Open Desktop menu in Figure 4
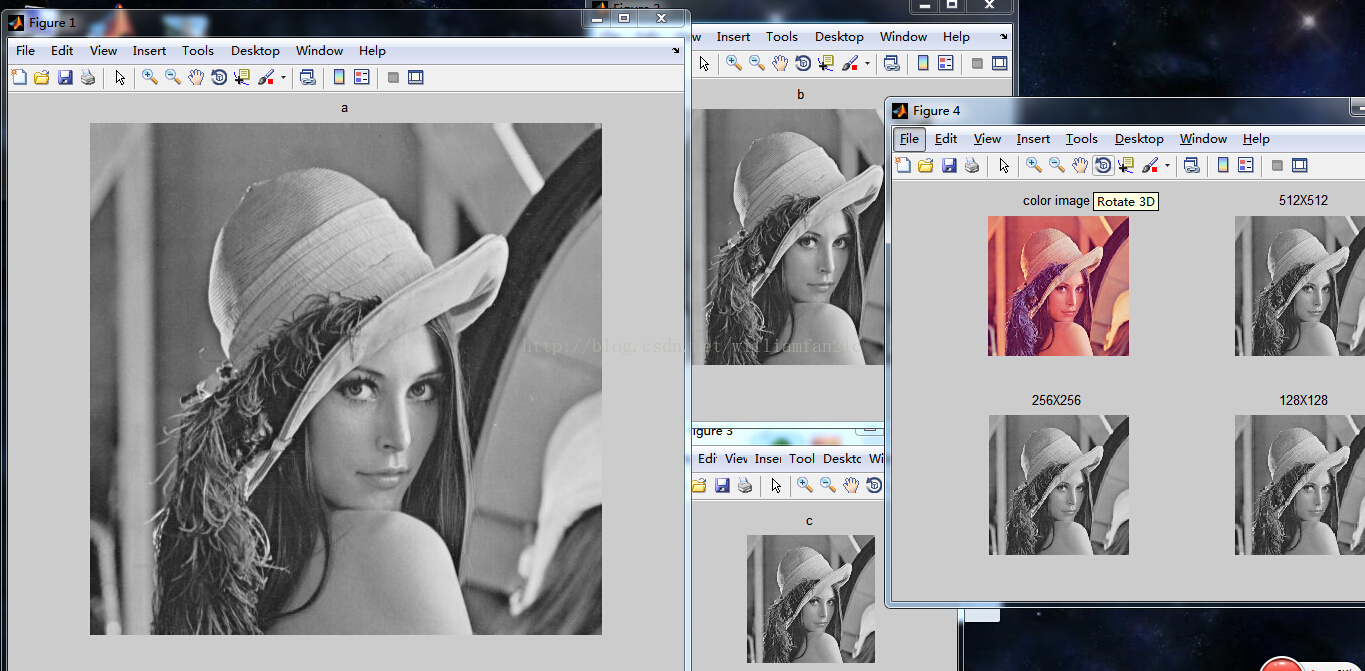 1139,139
